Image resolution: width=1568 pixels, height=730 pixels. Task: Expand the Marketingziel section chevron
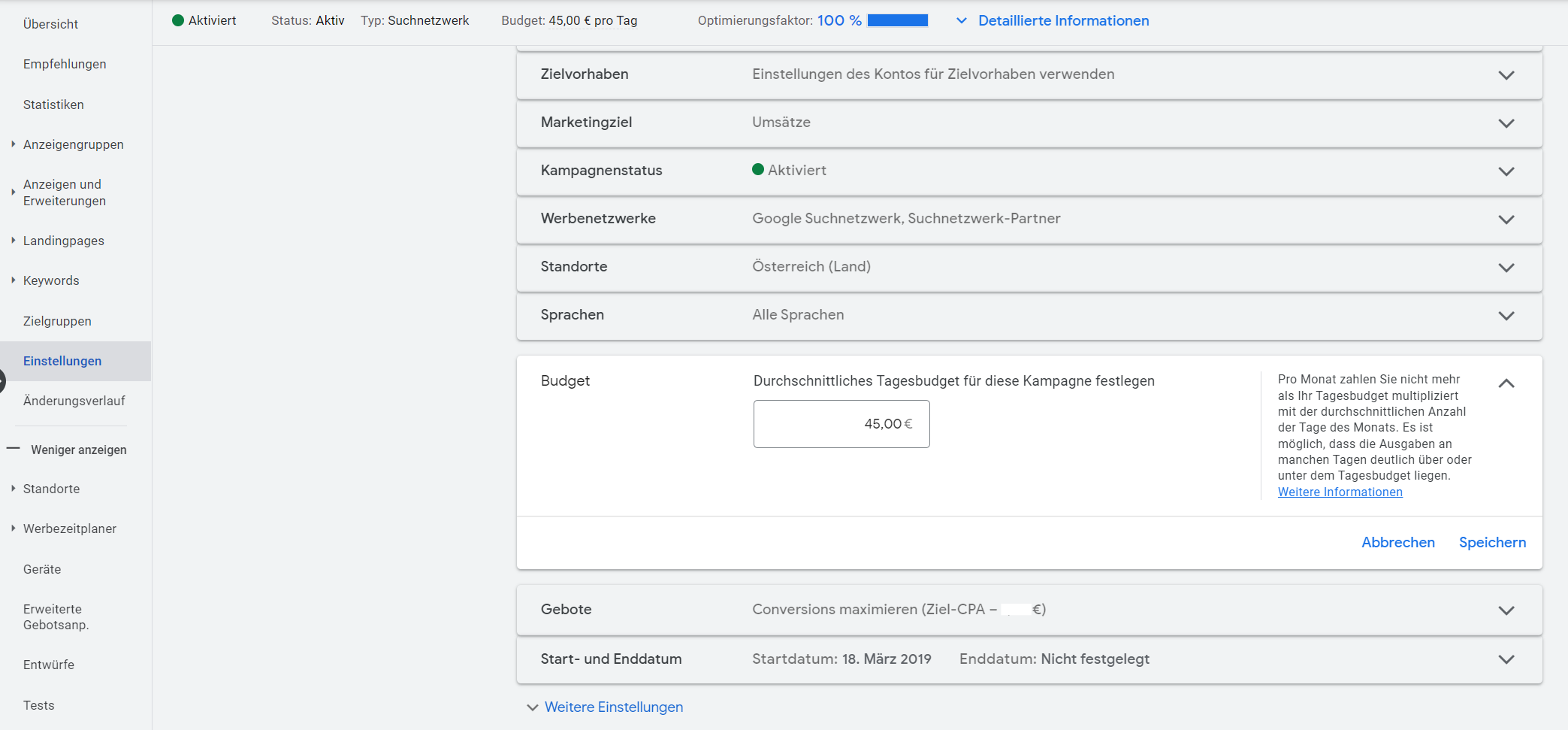[1506, 123]
